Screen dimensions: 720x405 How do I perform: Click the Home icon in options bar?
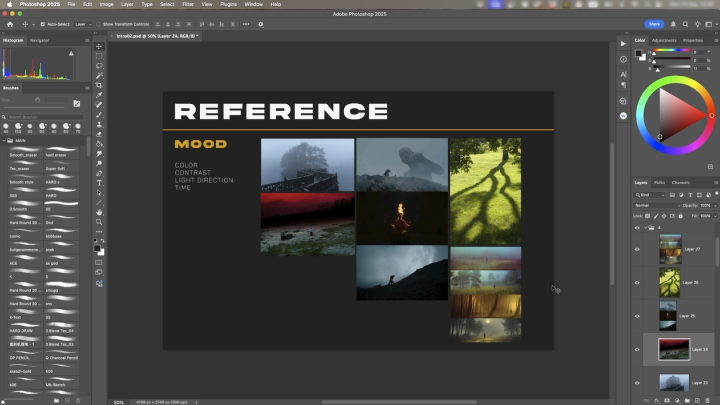[8, 23]
